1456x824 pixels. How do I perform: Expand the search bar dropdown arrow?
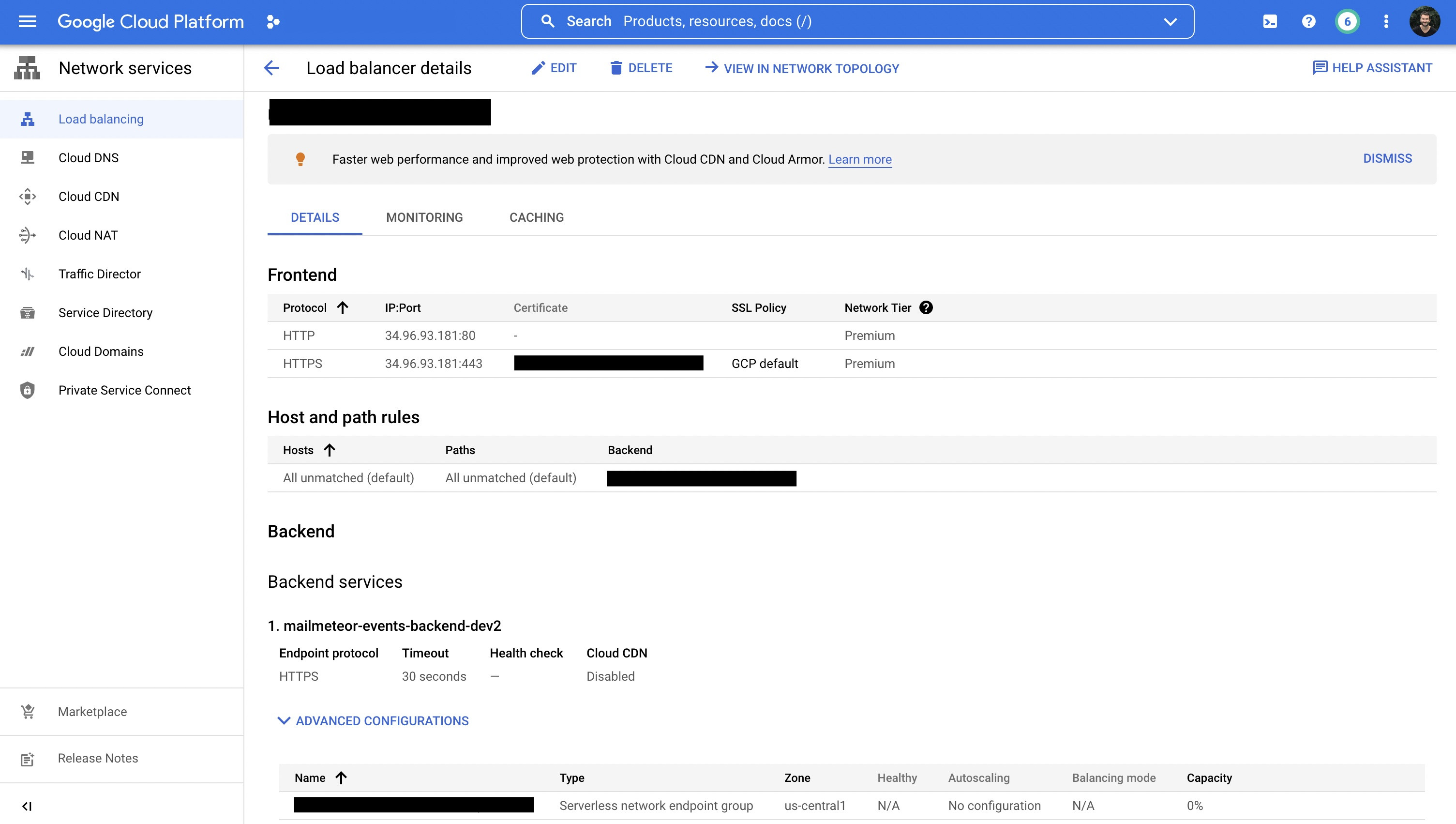pos(1171,21)
